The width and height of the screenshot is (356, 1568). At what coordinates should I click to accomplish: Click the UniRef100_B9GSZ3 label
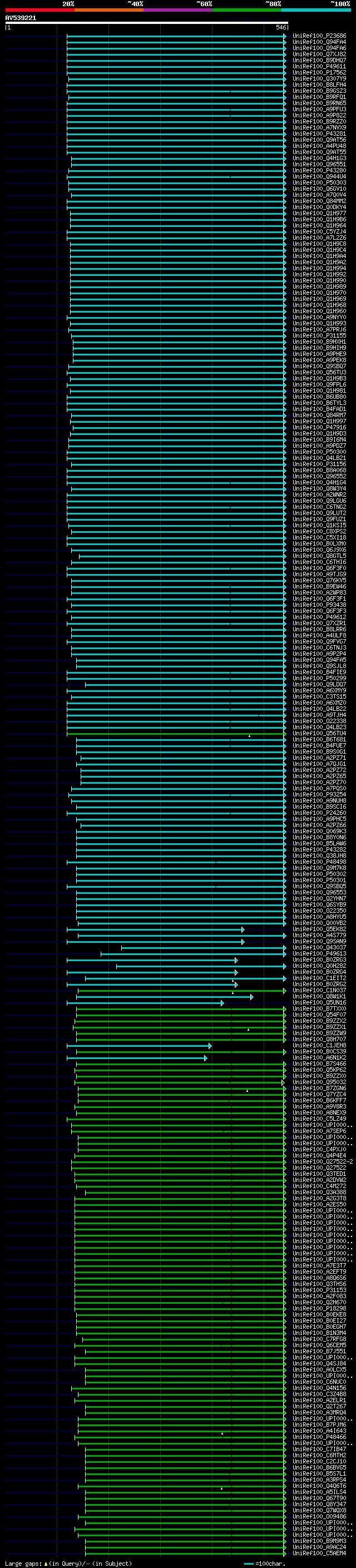319,91
